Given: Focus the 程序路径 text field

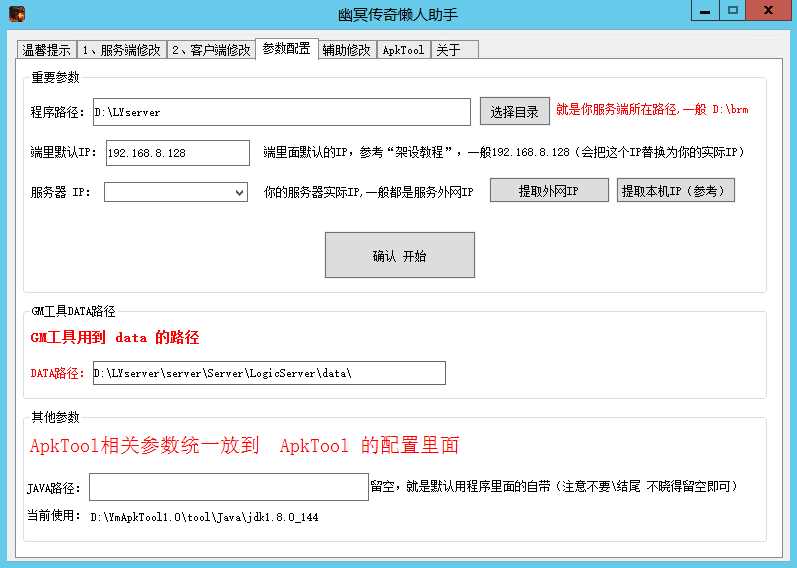Looking at the screenshot, I should [x=281, y=112].
